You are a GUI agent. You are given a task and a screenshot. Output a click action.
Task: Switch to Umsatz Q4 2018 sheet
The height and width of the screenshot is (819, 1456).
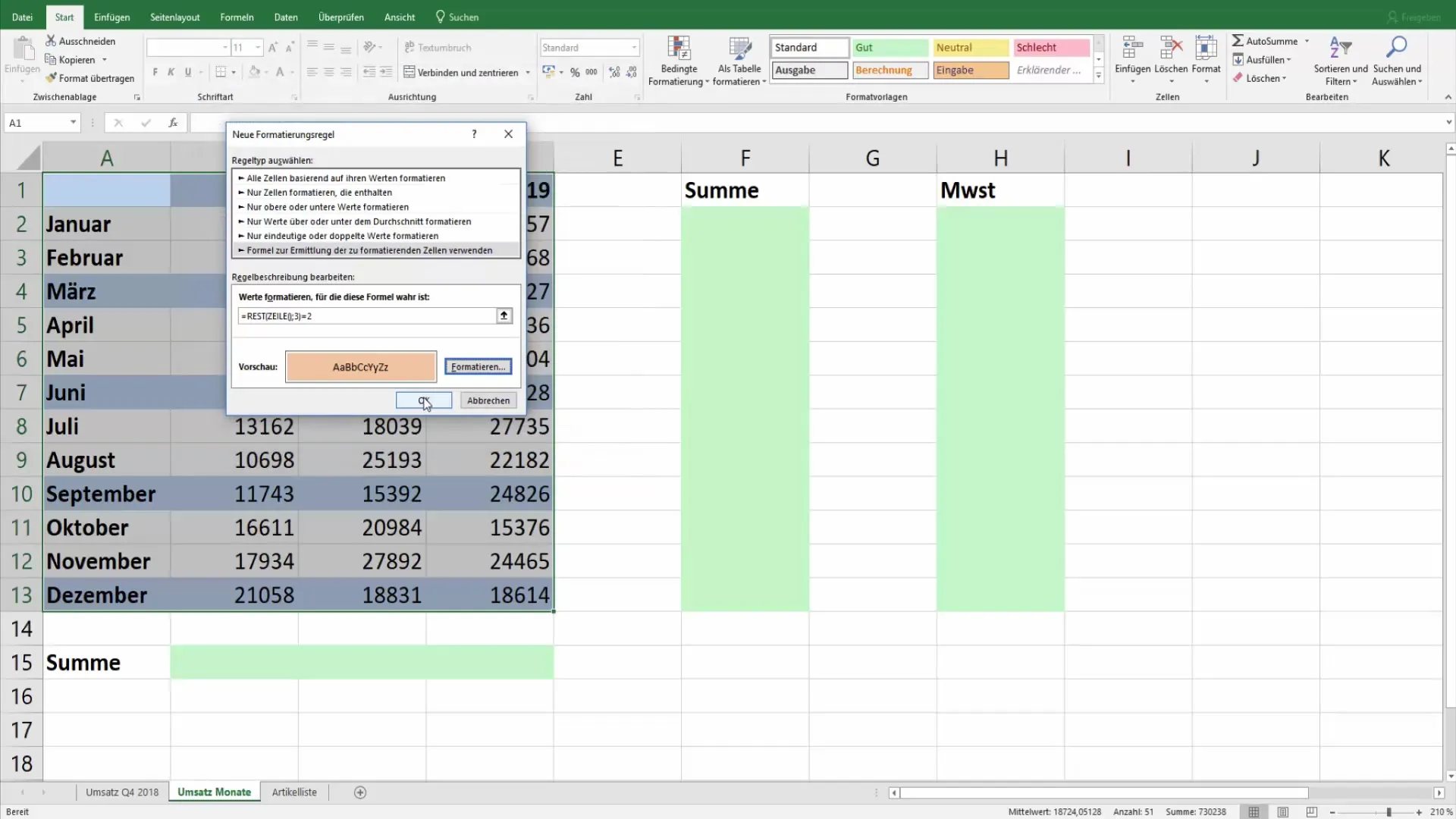point(122,792)
